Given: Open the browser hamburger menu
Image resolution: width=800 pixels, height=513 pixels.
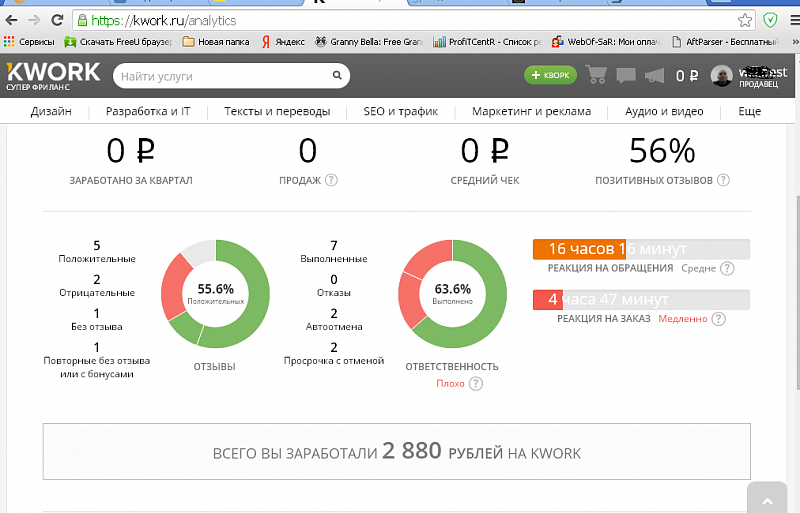Looking at the screenshot, I should click(x=794, y=20).
